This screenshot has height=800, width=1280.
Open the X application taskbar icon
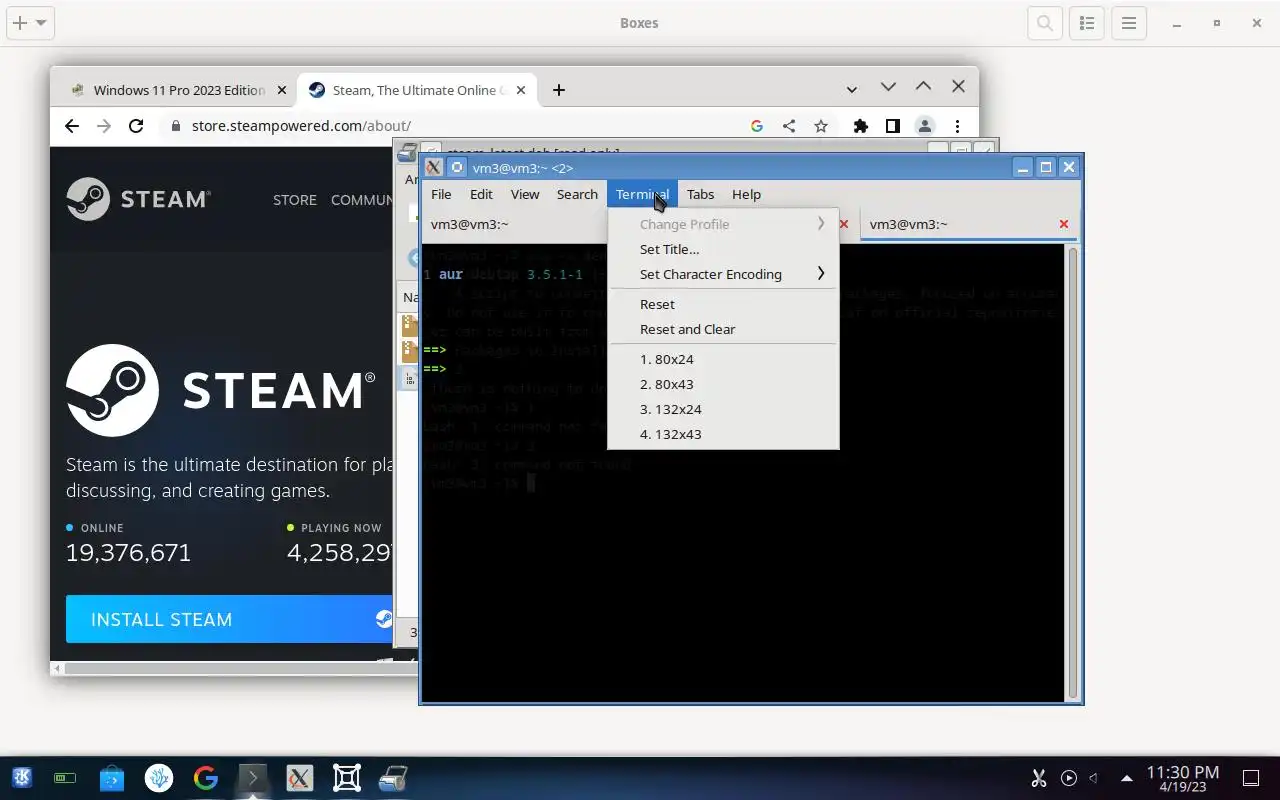(299, 778)
